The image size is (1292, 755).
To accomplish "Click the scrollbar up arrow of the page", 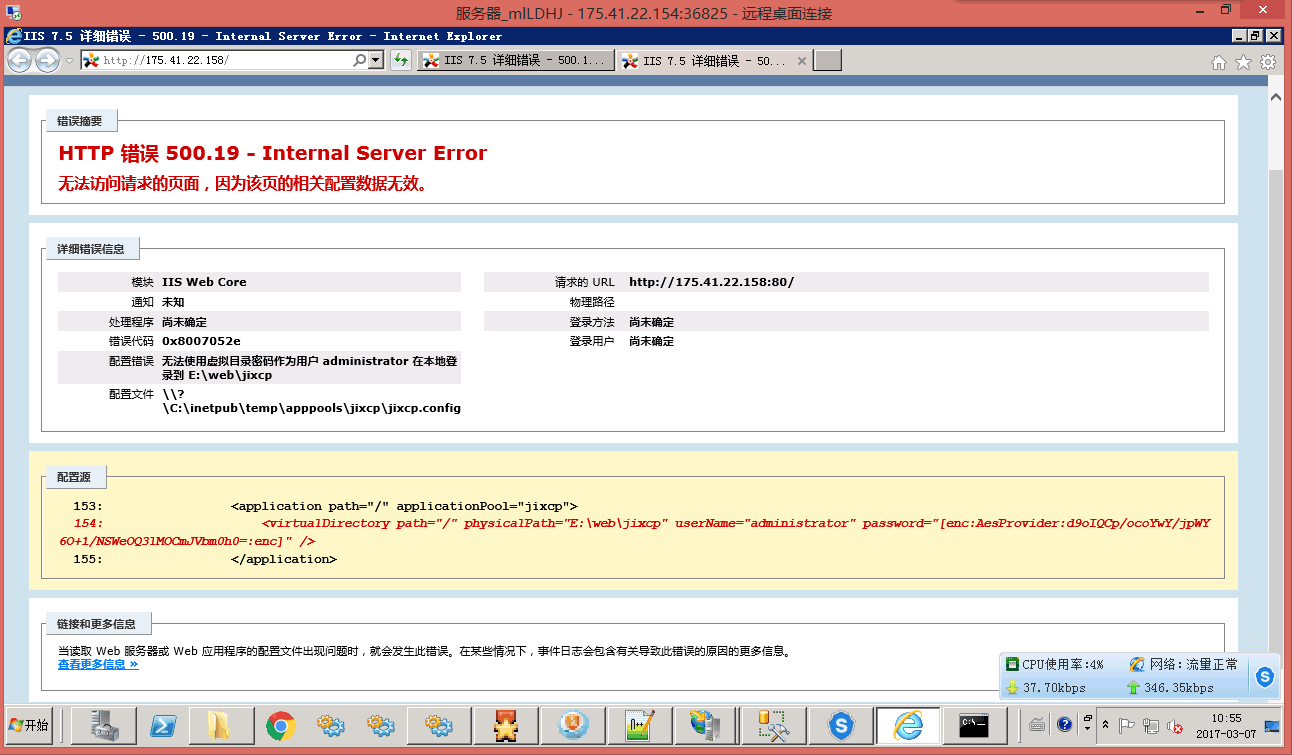I will [1276, 98].
